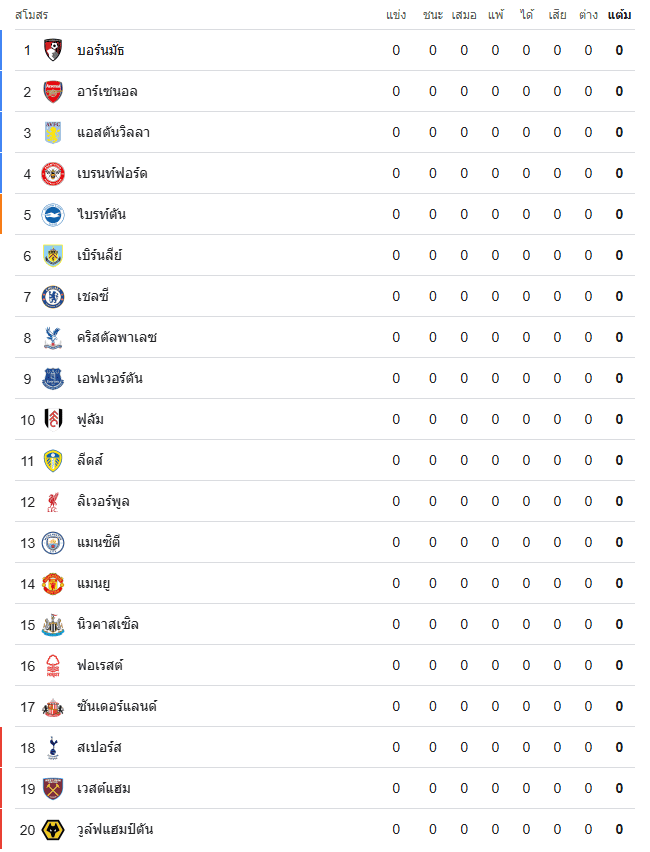The image size is (650, 852).
Task: Open the ไบรท์ตัน team link
Action: click(101, 214)
